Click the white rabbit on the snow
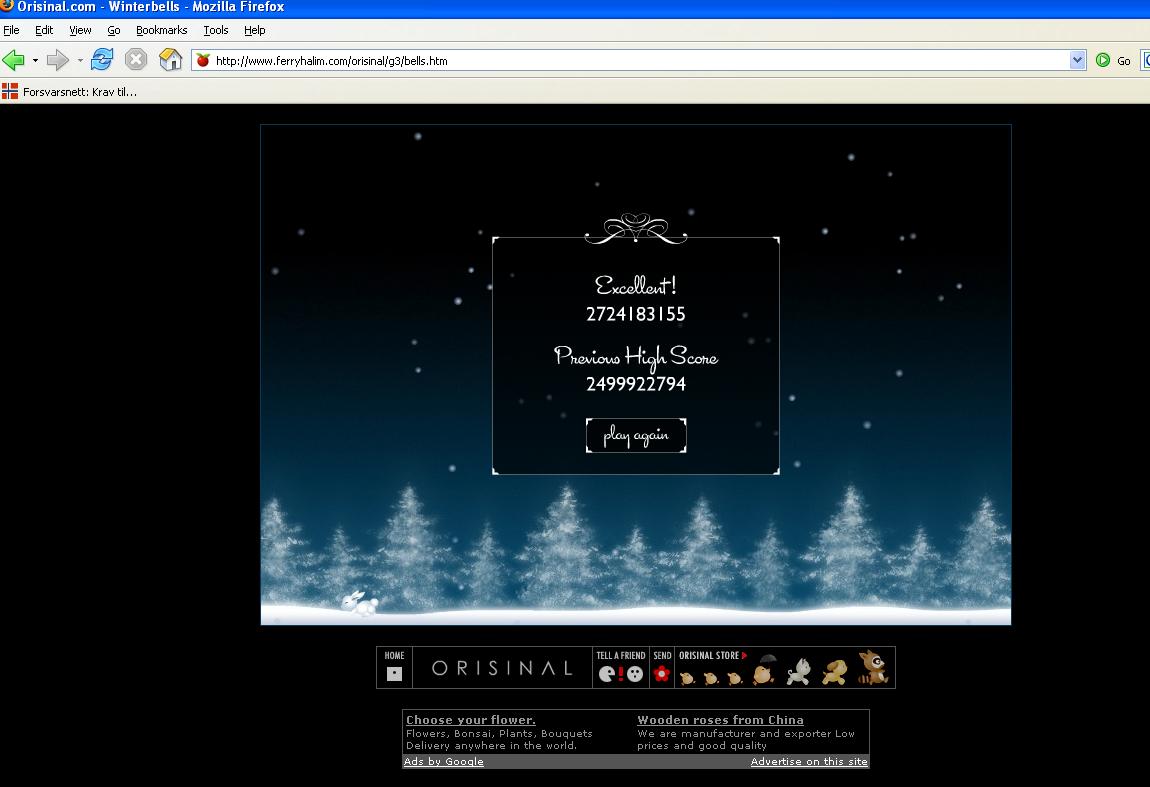The image size is (1150, 787). click(x=359, y=603)
